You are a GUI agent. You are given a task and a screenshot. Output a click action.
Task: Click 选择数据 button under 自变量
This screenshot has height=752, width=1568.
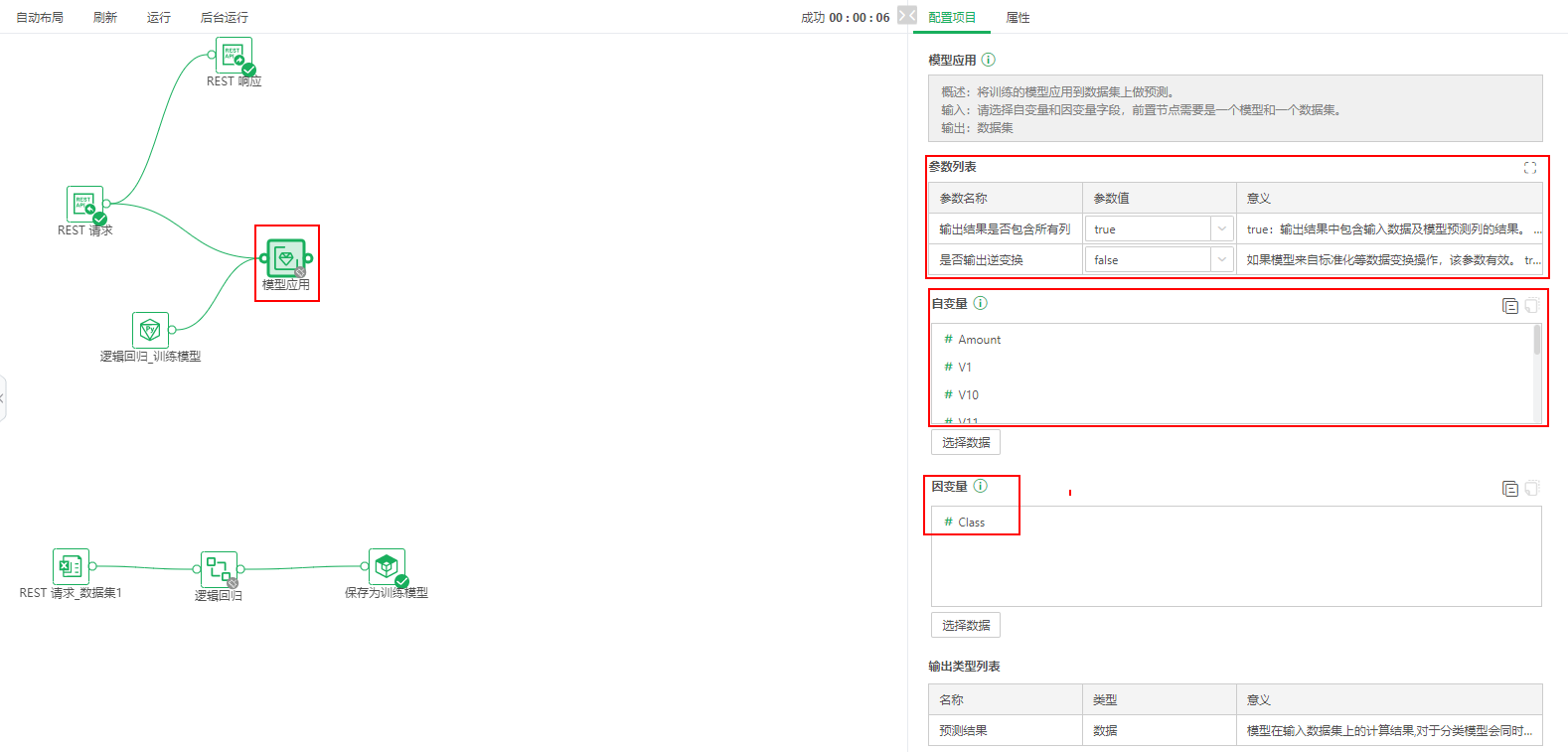966,442
